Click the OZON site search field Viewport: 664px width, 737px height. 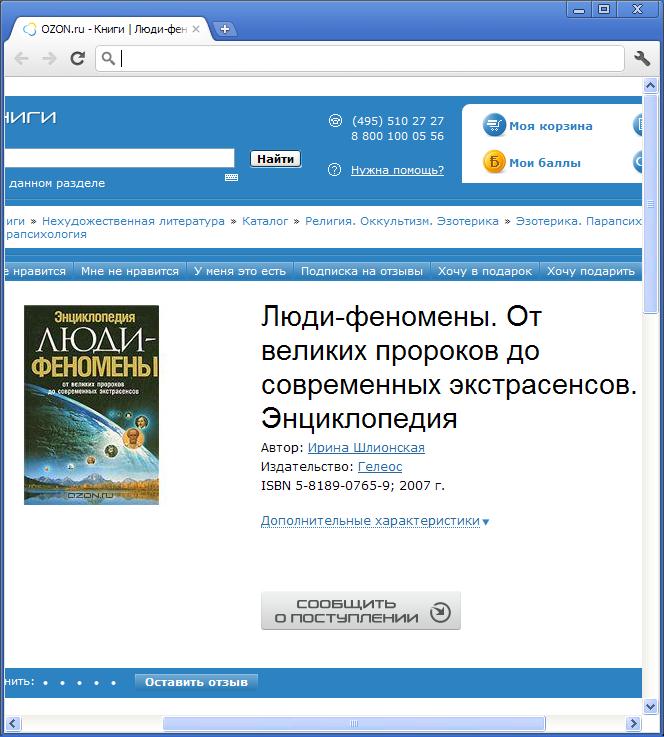[119, 158]
